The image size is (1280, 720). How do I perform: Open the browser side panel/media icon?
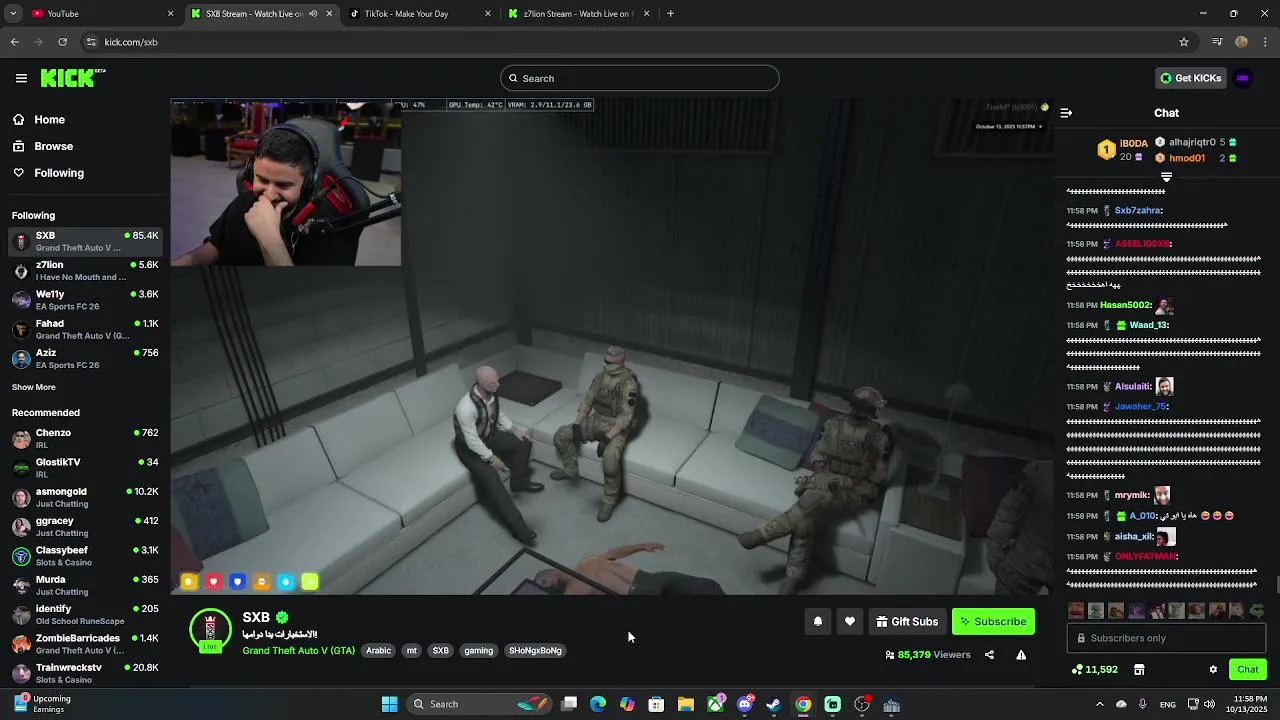[1217, 42]
